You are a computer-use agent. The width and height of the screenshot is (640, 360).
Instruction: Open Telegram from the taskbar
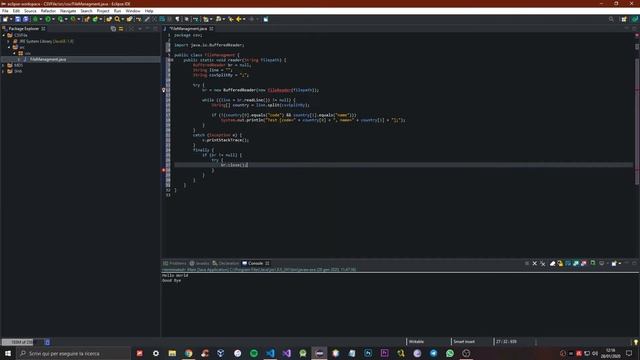pos(433,353)
